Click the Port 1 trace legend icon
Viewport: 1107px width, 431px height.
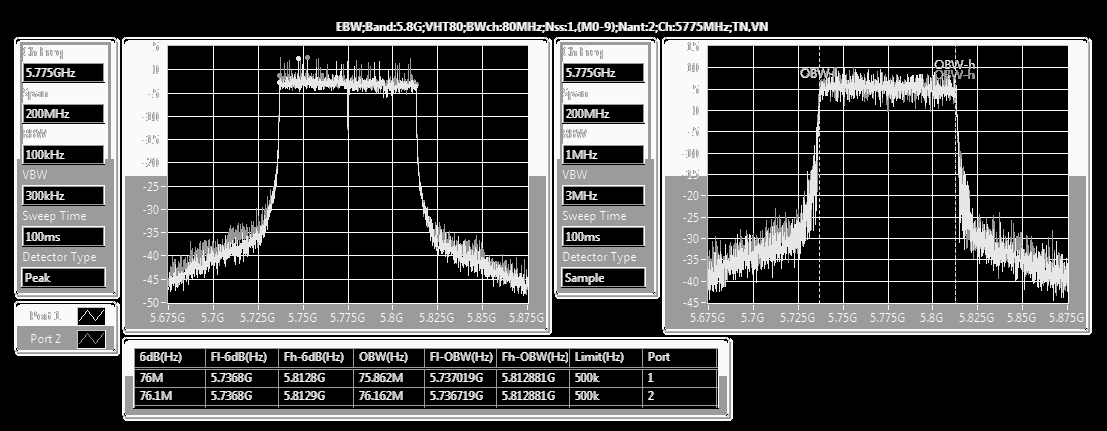click(x=91, y=315)
